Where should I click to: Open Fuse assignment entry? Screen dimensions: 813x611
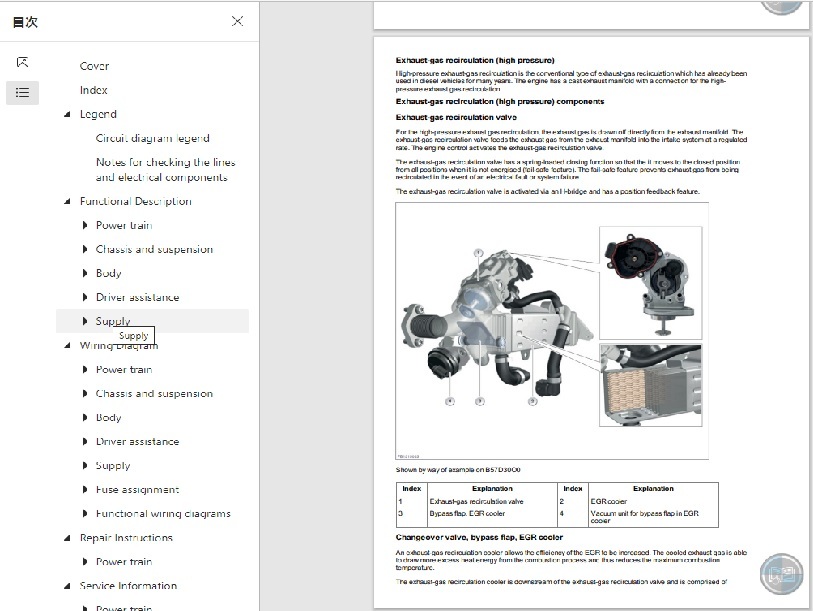click(137, 490)
